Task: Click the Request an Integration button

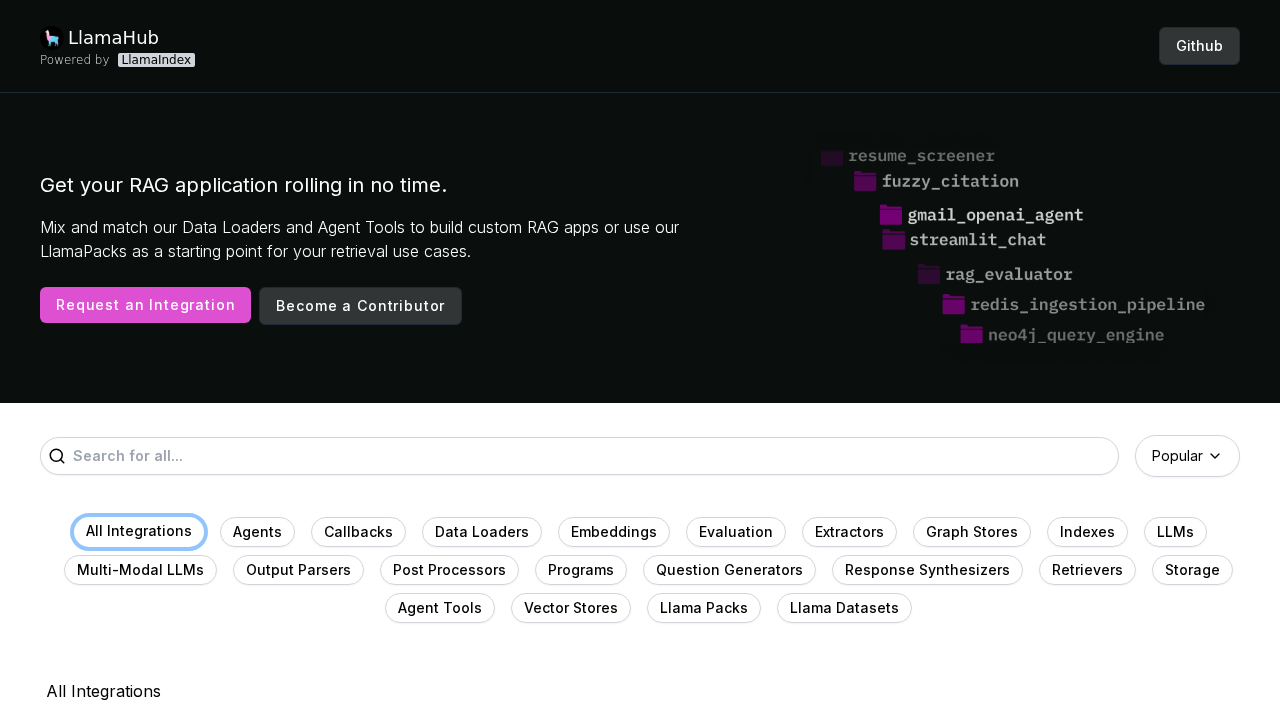Action: tap(145, 305)
